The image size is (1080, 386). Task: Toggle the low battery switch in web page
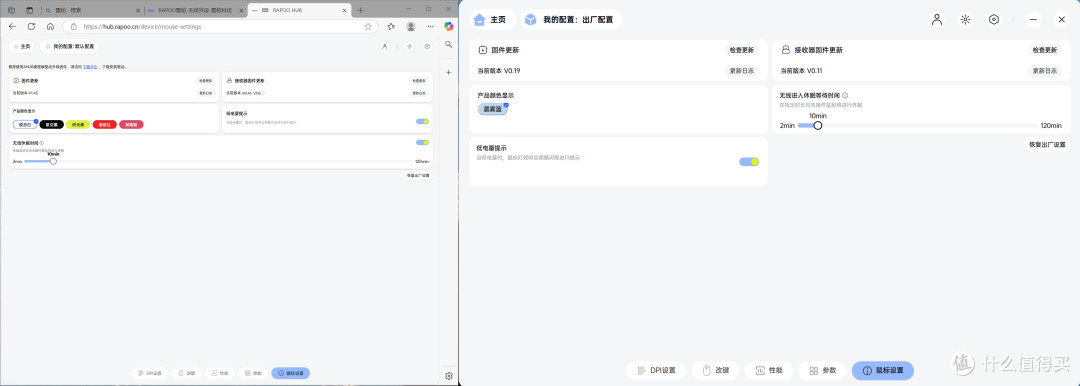pyautogui.click(x=422, y=121)
